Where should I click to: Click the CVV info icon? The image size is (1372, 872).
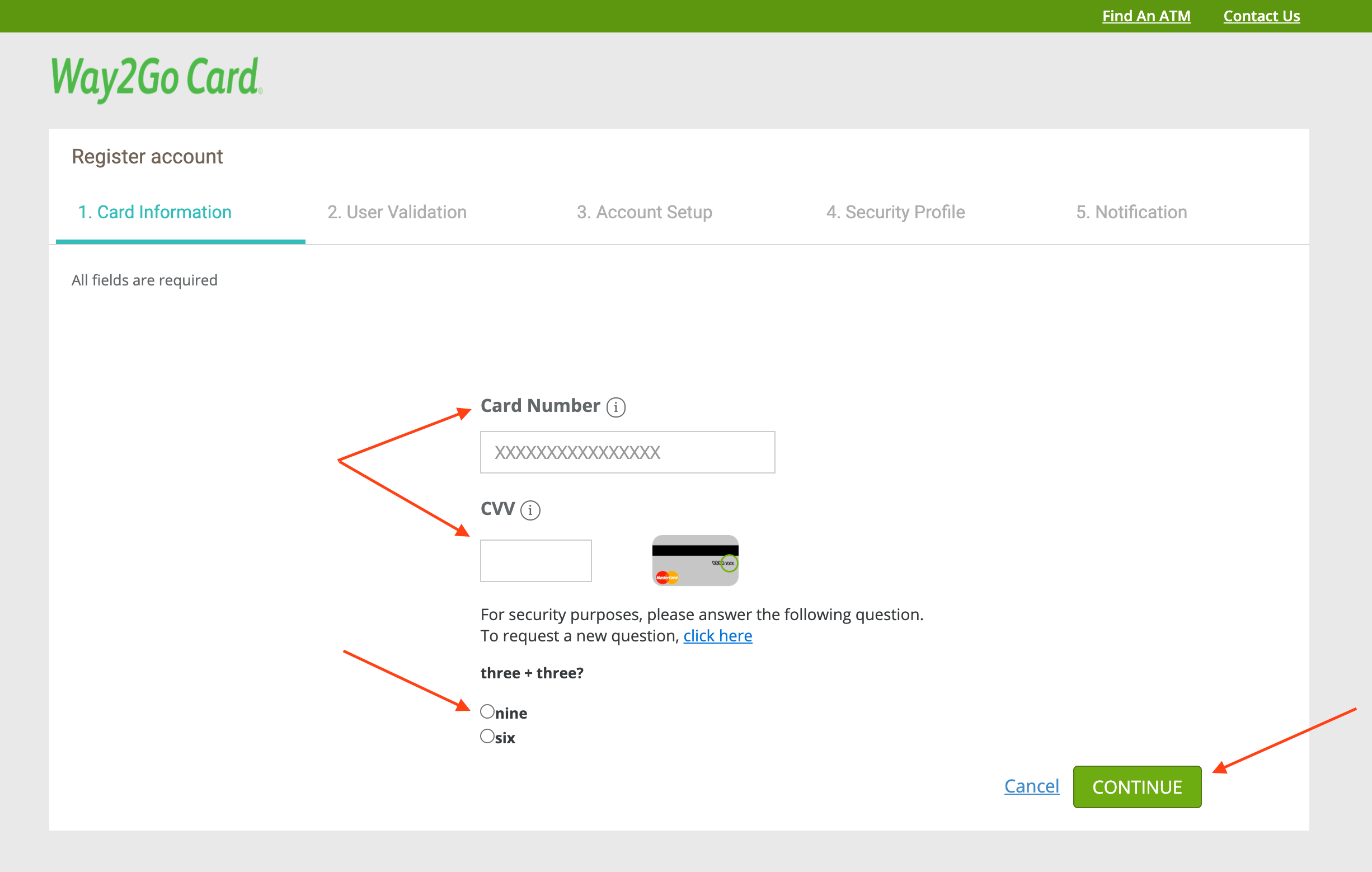pos(530,509)
